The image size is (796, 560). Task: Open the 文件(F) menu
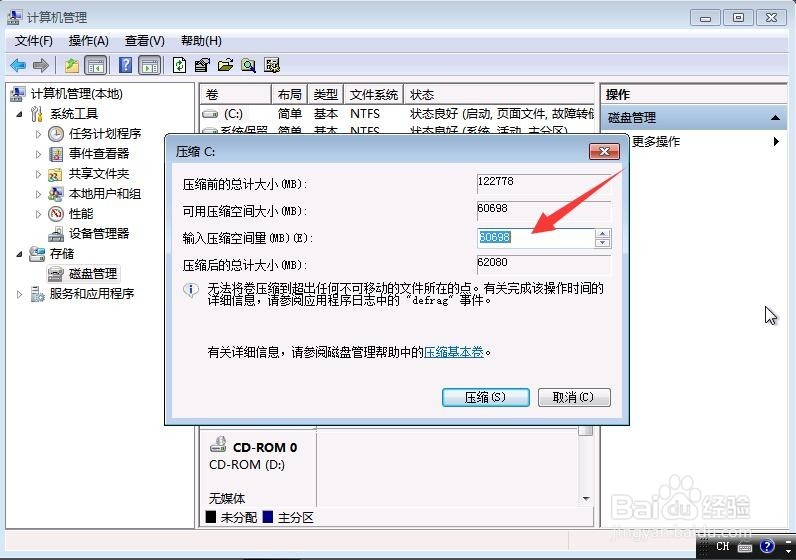(34, 41)
